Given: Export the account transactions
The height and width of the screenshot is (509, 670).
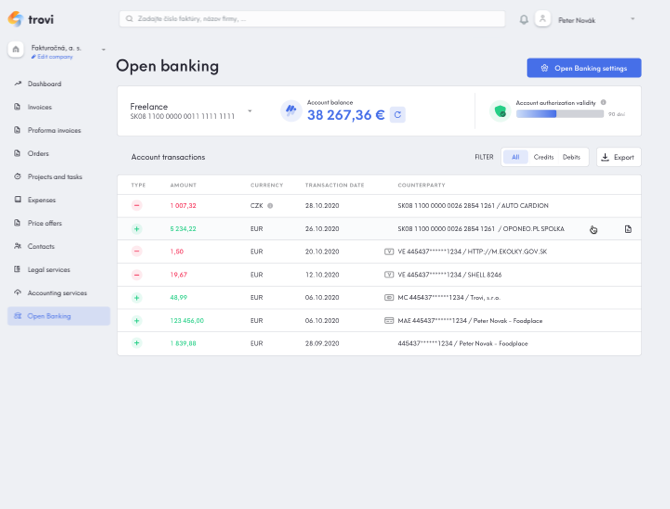Looking at the screenshot, I should click(x=618, y=157).
